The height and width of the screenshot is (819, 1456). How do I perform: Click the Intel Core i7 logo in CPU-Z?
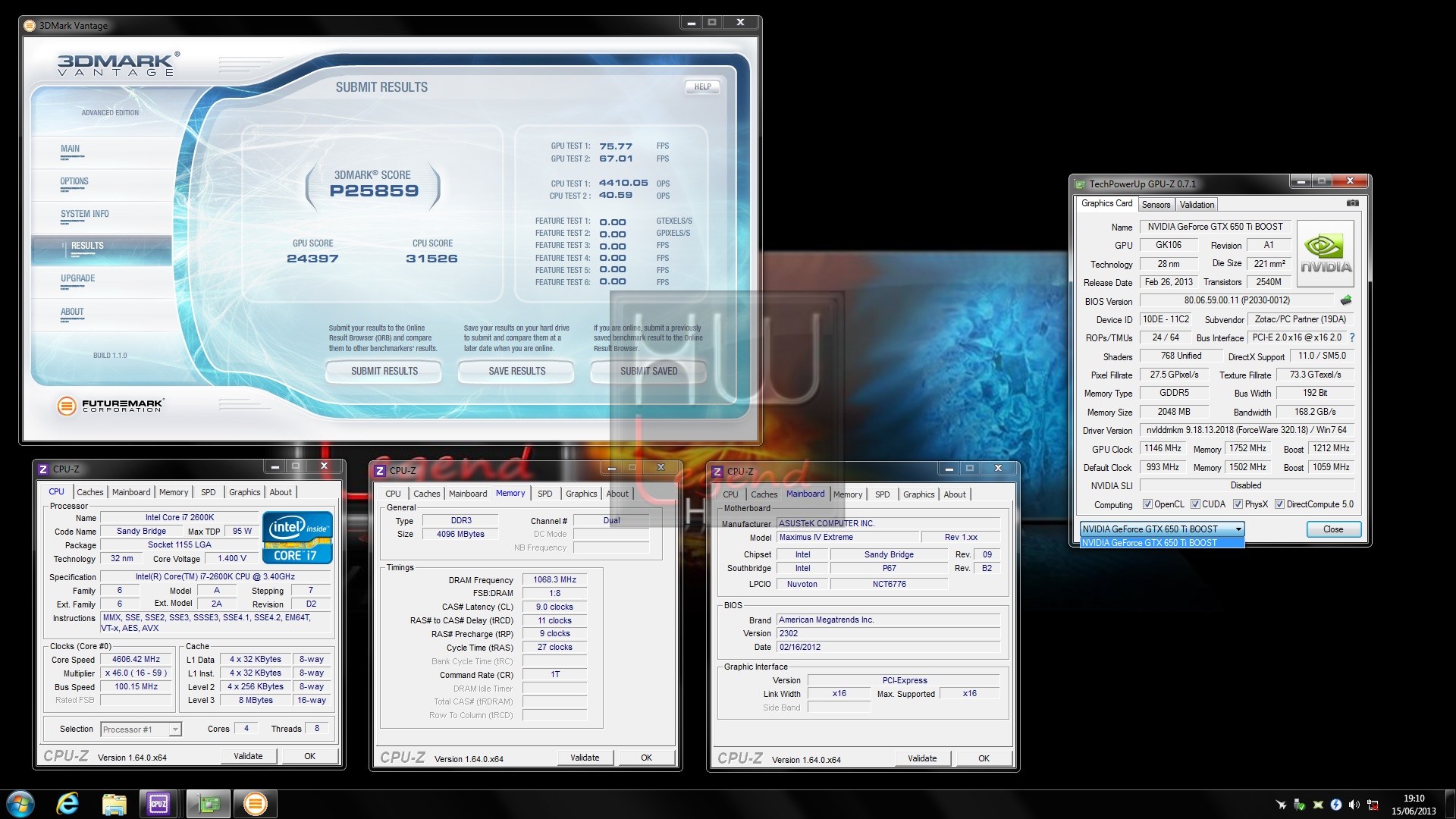coord(297,537)
